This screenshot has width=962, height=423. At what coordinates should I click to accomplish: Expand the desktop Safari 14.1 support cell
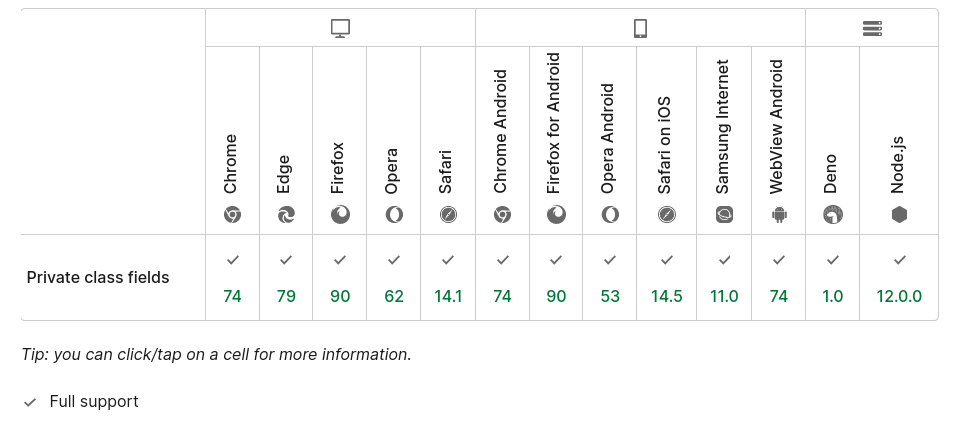tap(448, 278)
